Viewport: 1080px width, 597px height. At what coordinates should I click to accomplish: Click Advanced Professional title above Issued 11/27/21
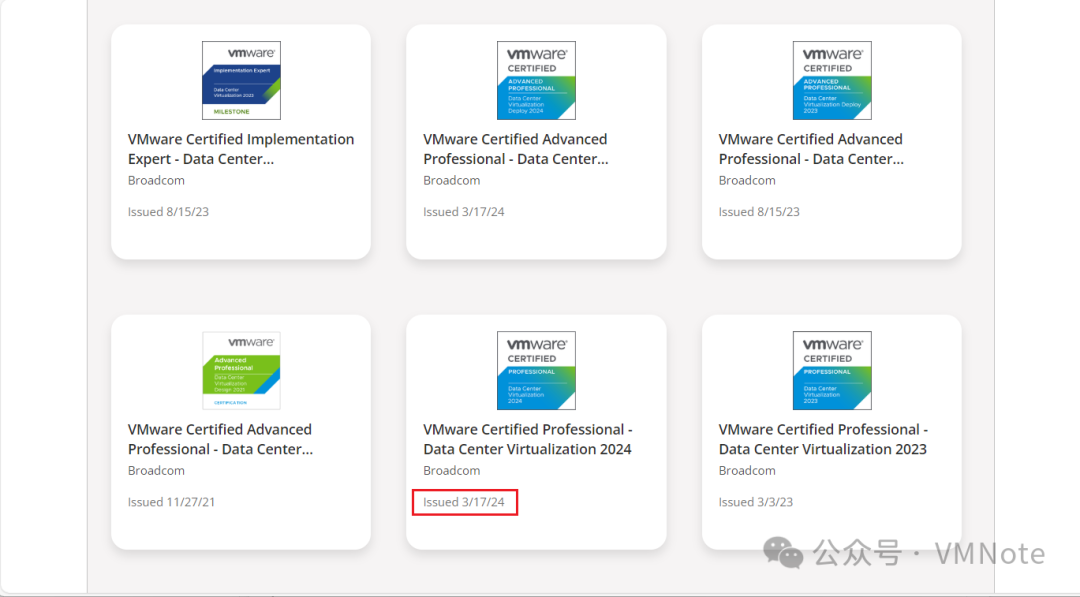coord(220,439)
